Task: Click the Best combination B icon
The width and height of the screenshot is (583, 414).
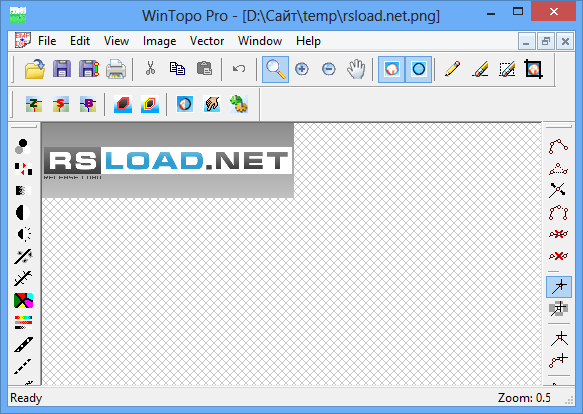Action: (88, 104)
